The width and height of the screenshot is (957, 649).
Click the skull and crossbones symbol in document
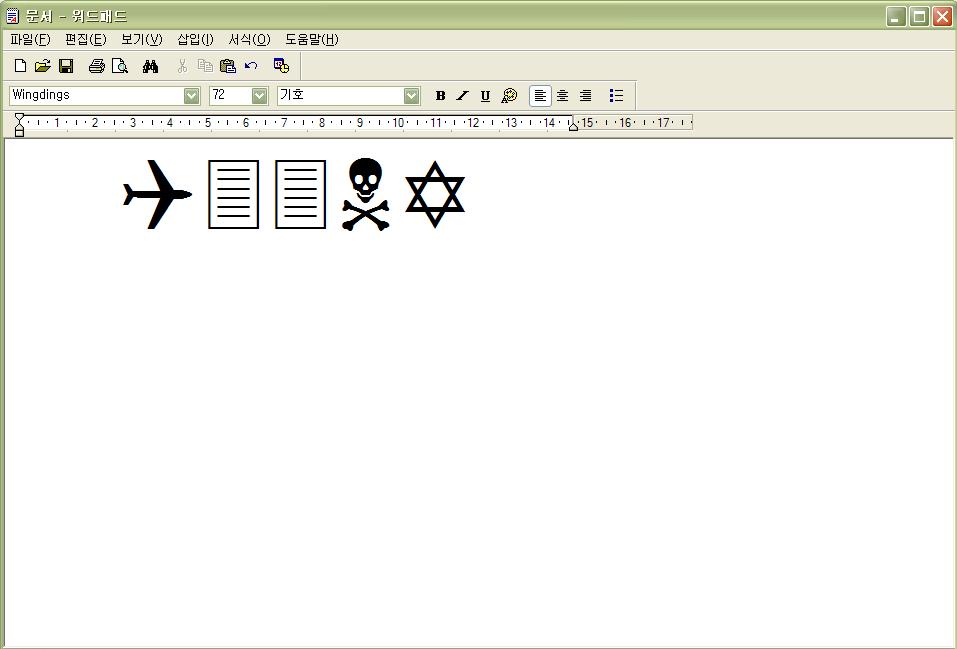coord(365,194)
